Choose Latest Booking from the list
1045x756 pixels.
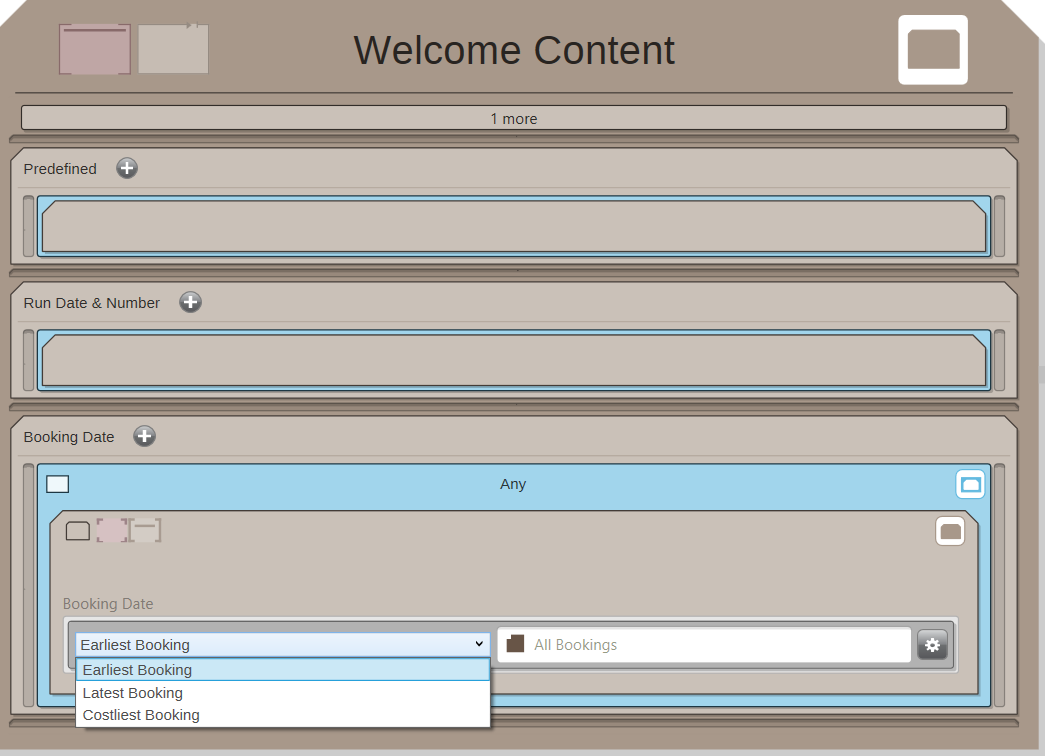pos(283,693)
